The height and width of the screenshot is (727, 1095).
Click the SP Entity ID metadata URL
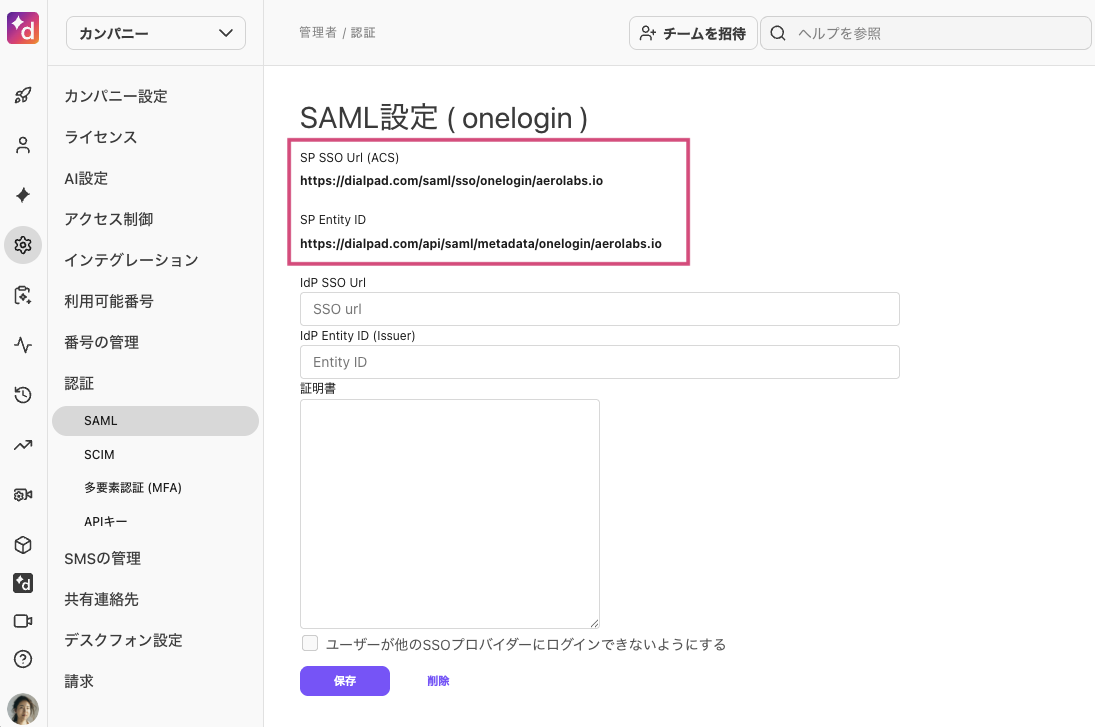[481, 244]
